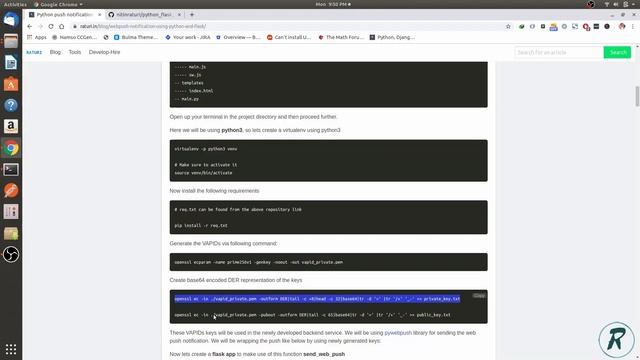
Task: Open Activities overview
Action: click(x=15, y=4)
